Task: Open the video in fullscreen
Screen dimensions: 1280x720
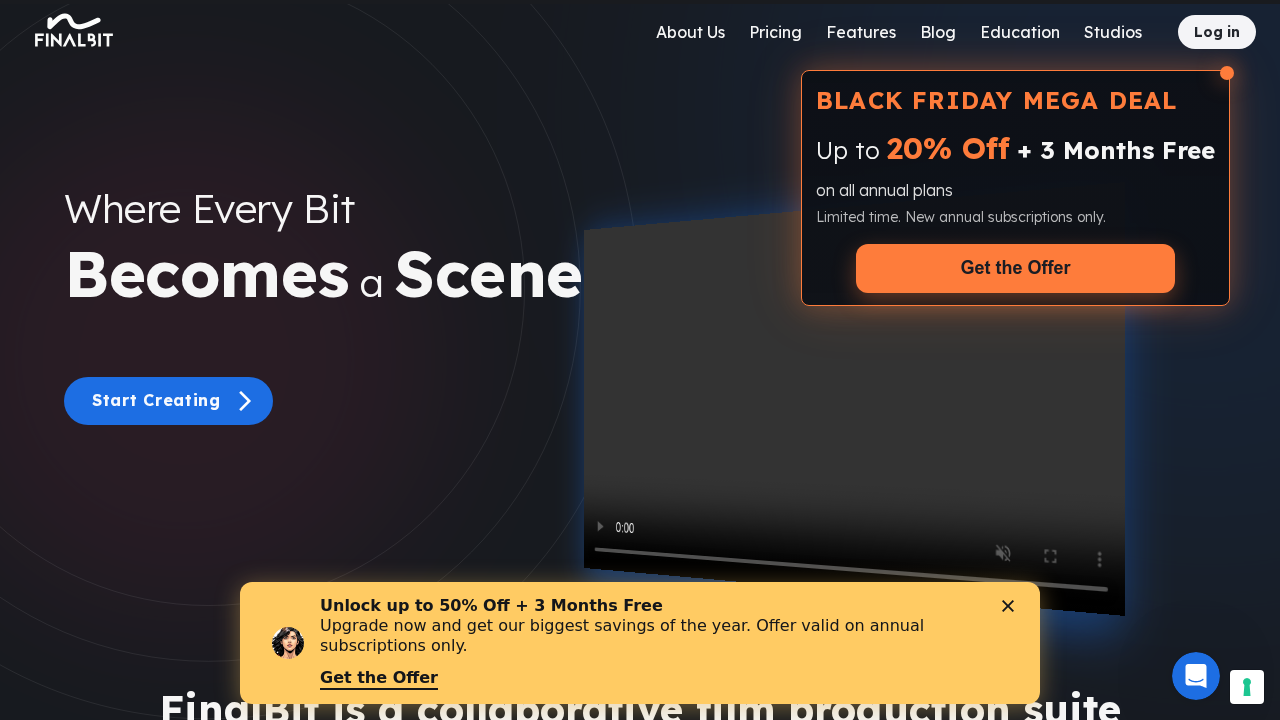Action: (x=1050, y=556)
